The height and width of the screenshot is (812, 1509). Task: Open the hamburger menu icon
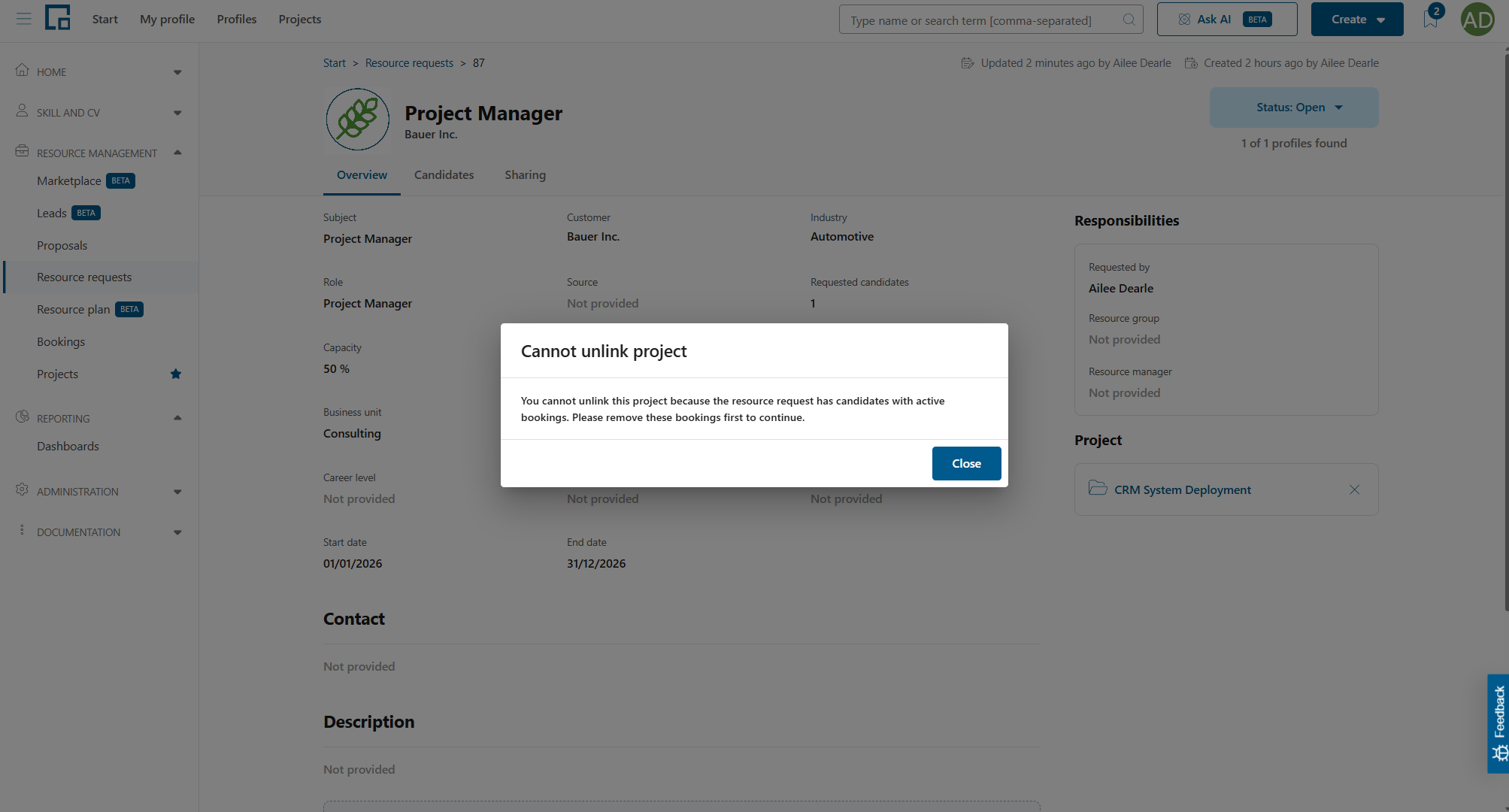click(x=24, y=19)
